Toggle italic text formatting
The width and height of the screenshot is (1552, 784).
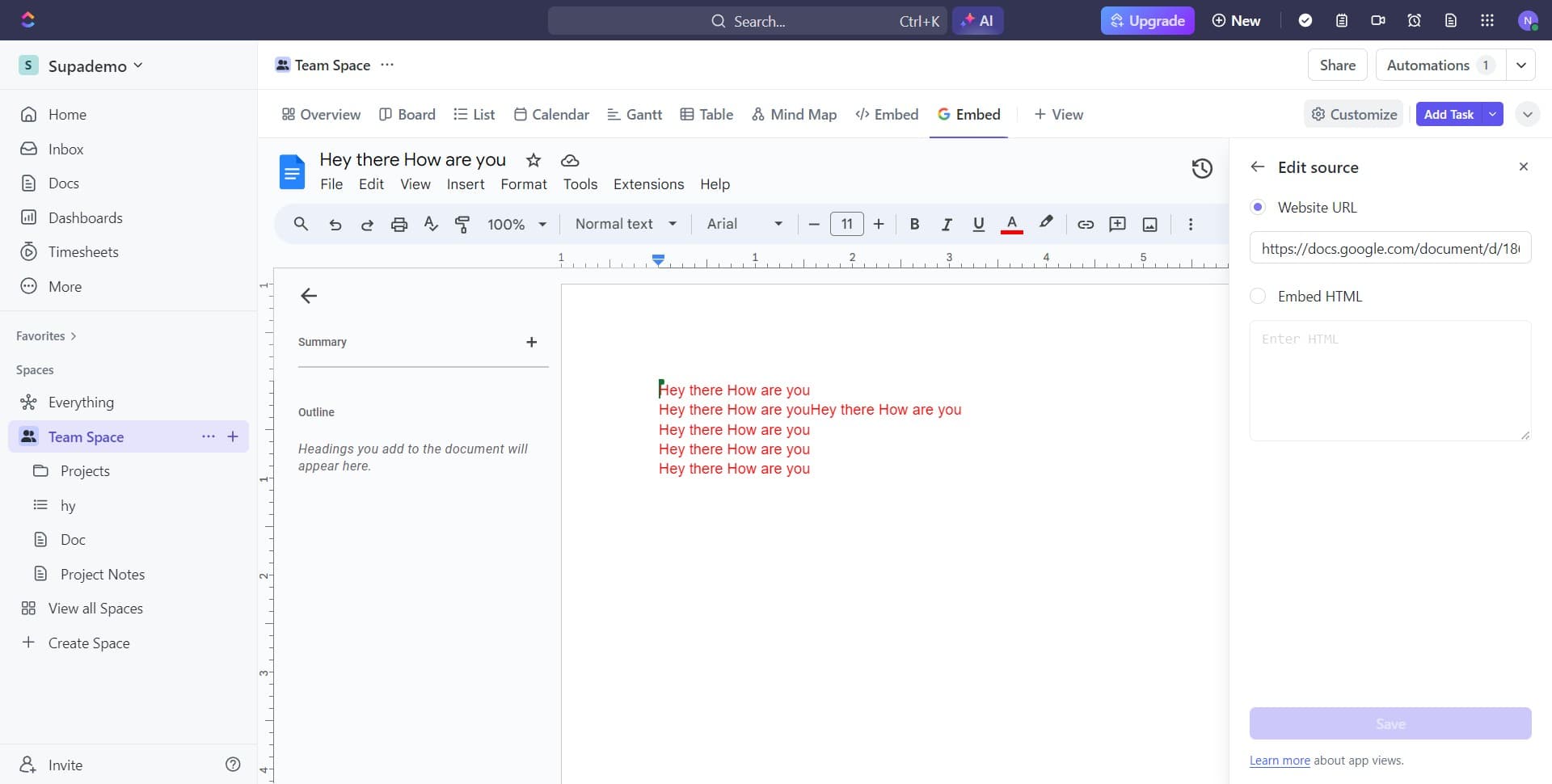tap(946, 225)
